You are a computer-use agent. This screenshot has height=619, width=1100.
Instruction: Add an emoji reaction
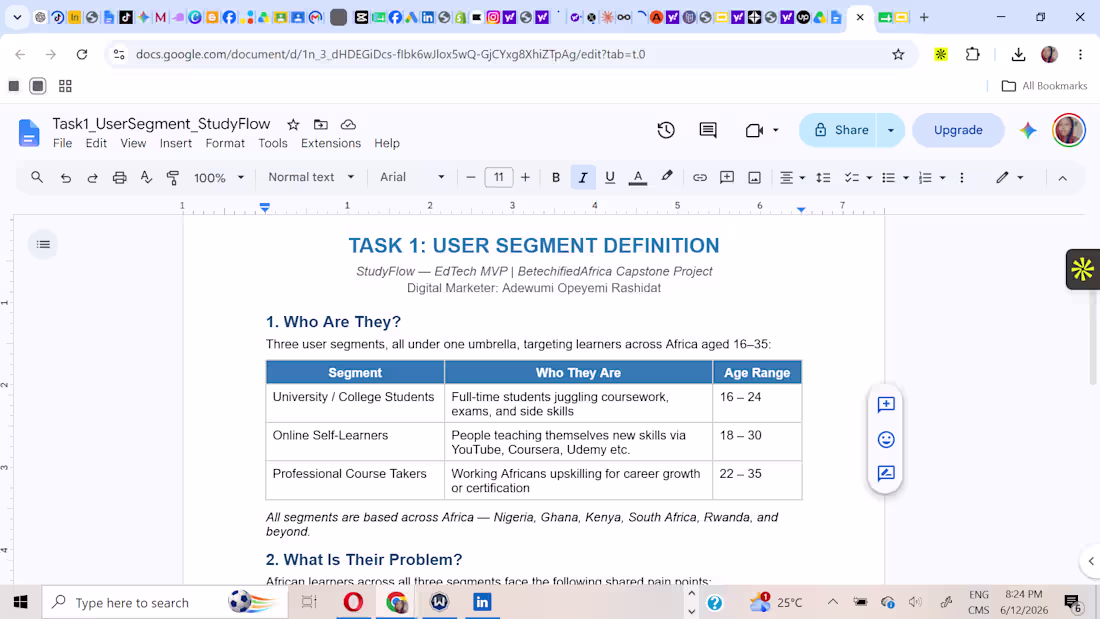pyautogui.click(x=886, y=439)
